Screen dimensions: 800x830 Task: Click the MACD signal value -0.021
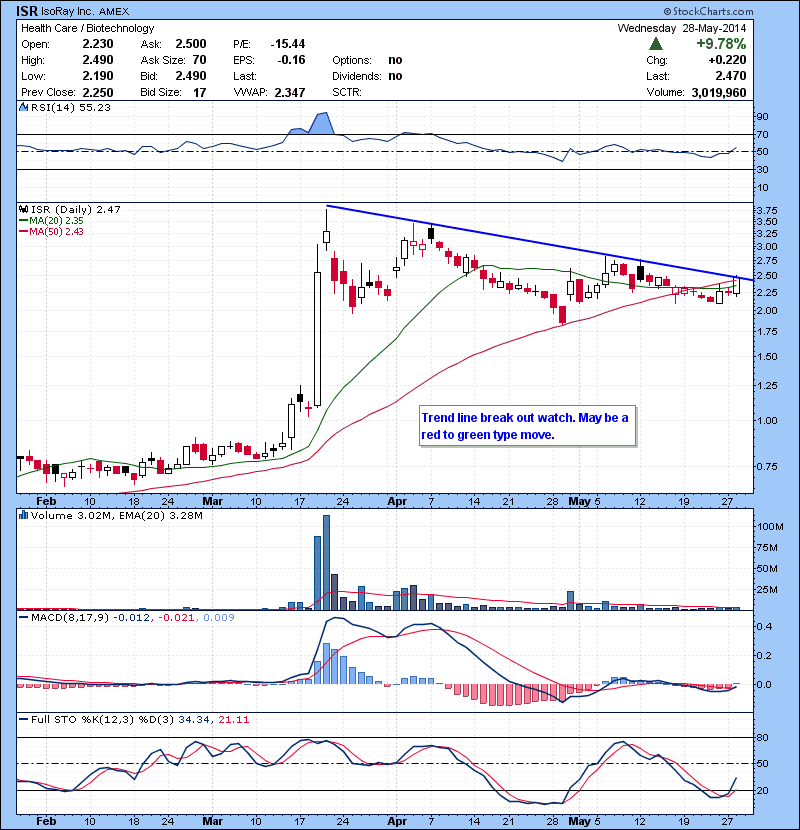176,618
